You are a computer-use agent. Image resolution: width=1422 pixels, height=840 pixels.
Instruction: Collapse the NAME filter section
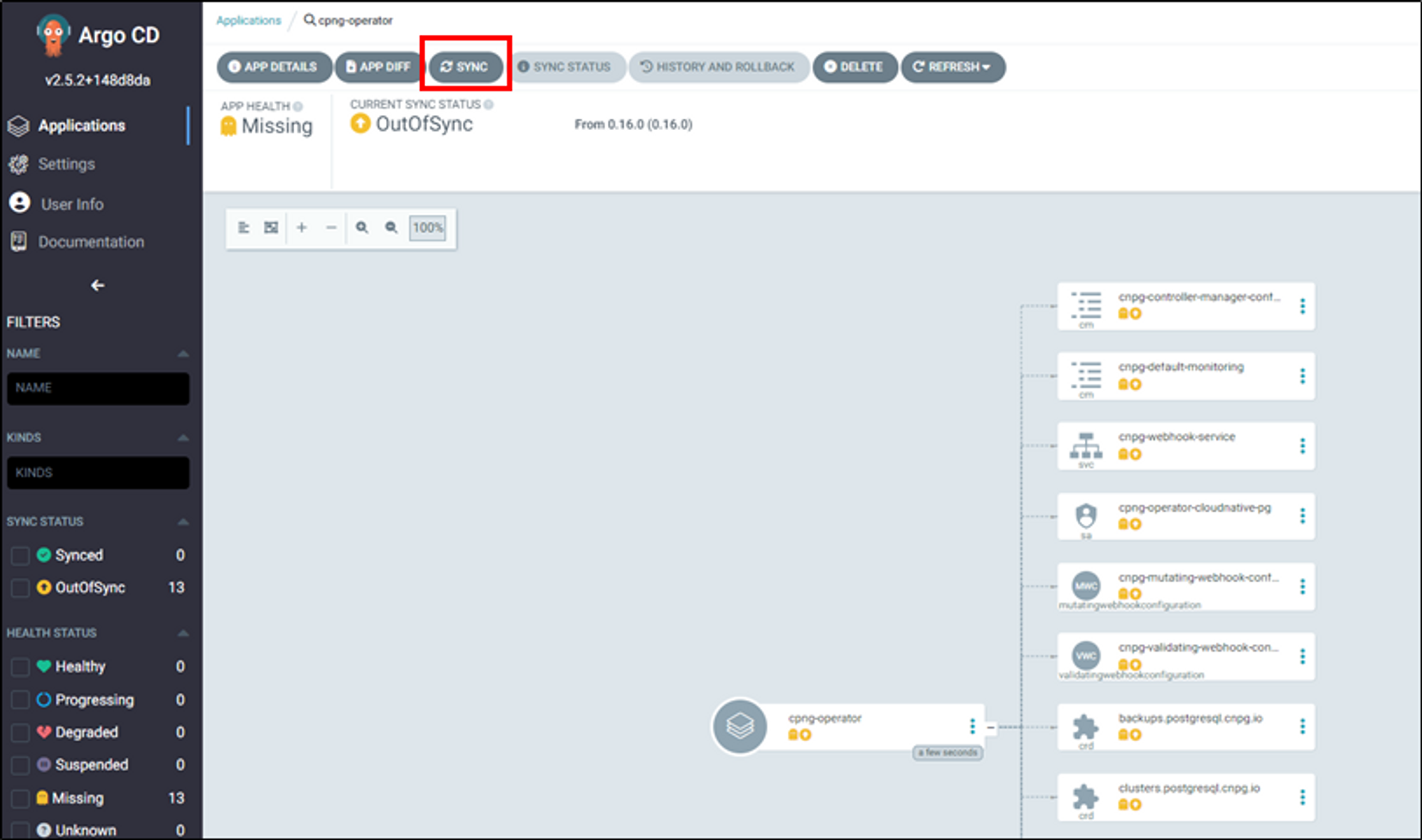coord(183,353)
